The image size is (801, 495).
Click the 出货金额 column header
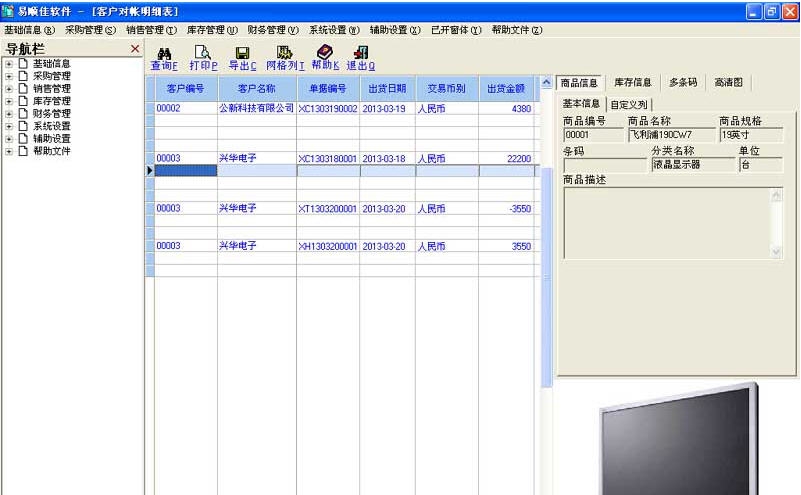point(506,88)
